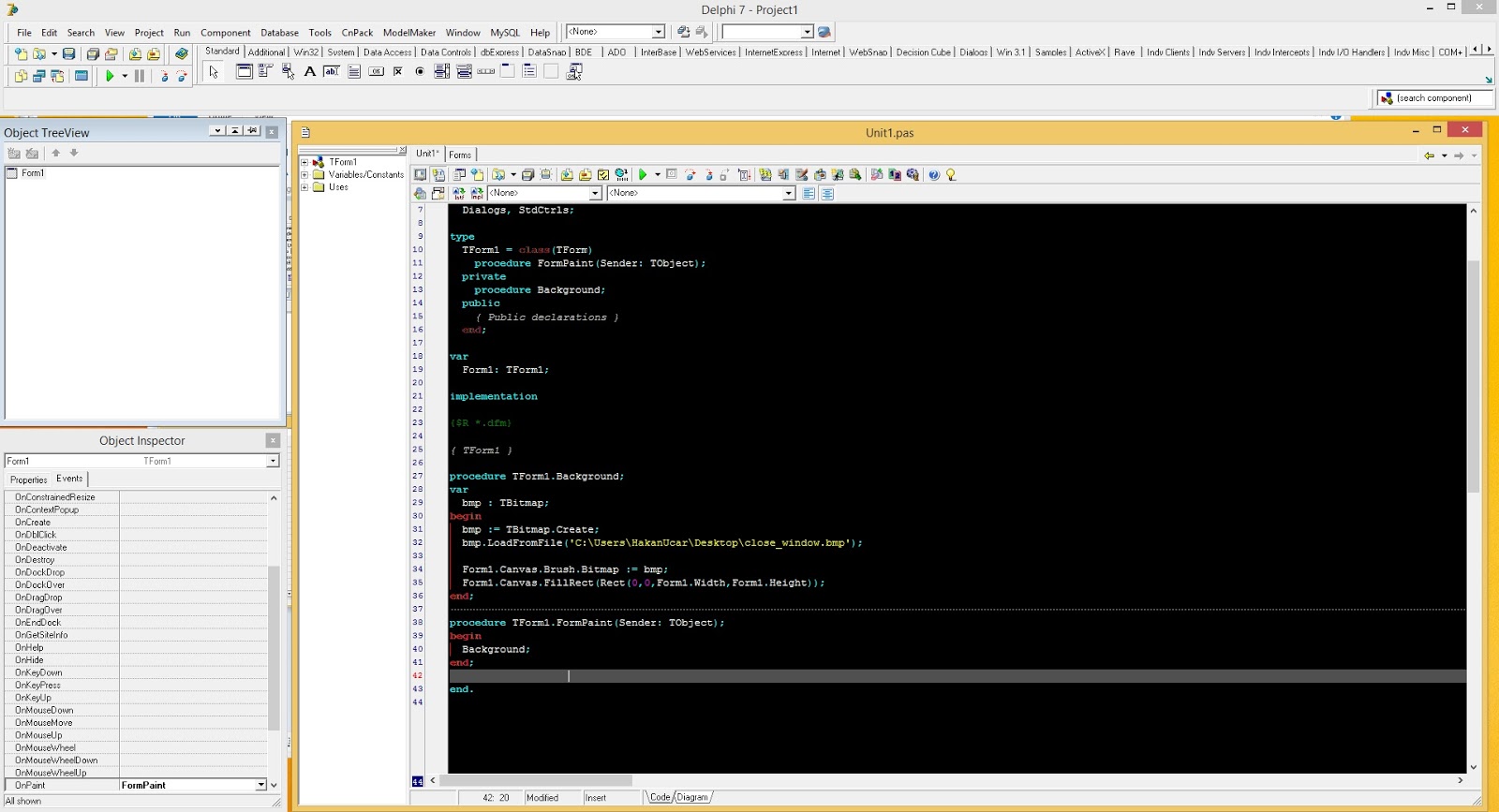The image size is (1499, 812).
Task: Click the help icon in the editor toolbar
Action: 933,175
